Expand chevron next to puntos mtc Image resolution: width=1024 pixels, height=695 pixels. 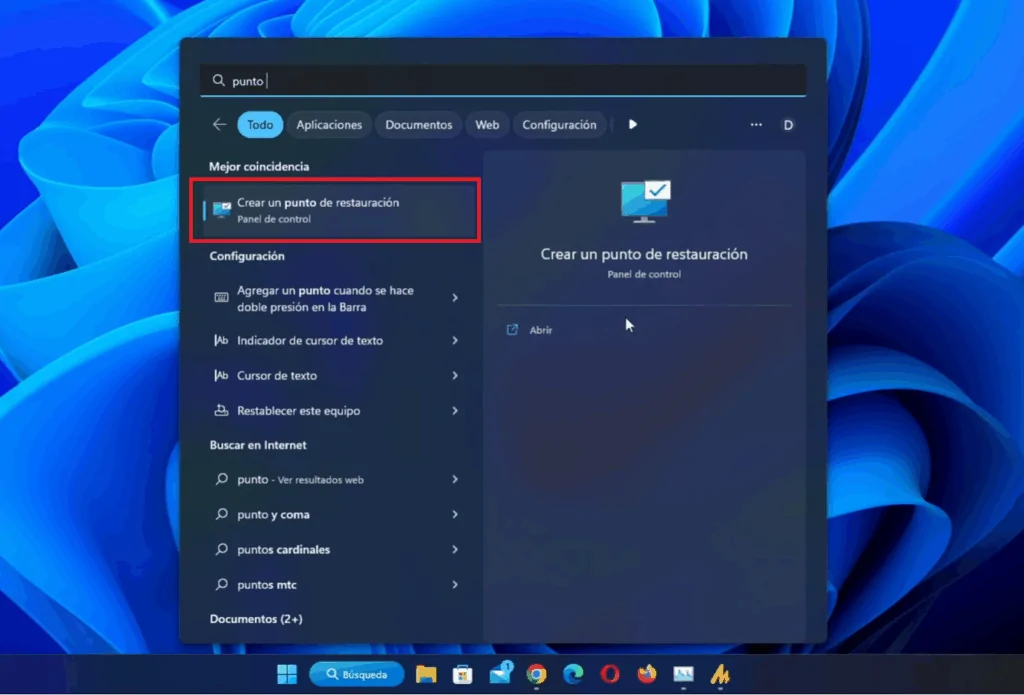click(455, 585)
